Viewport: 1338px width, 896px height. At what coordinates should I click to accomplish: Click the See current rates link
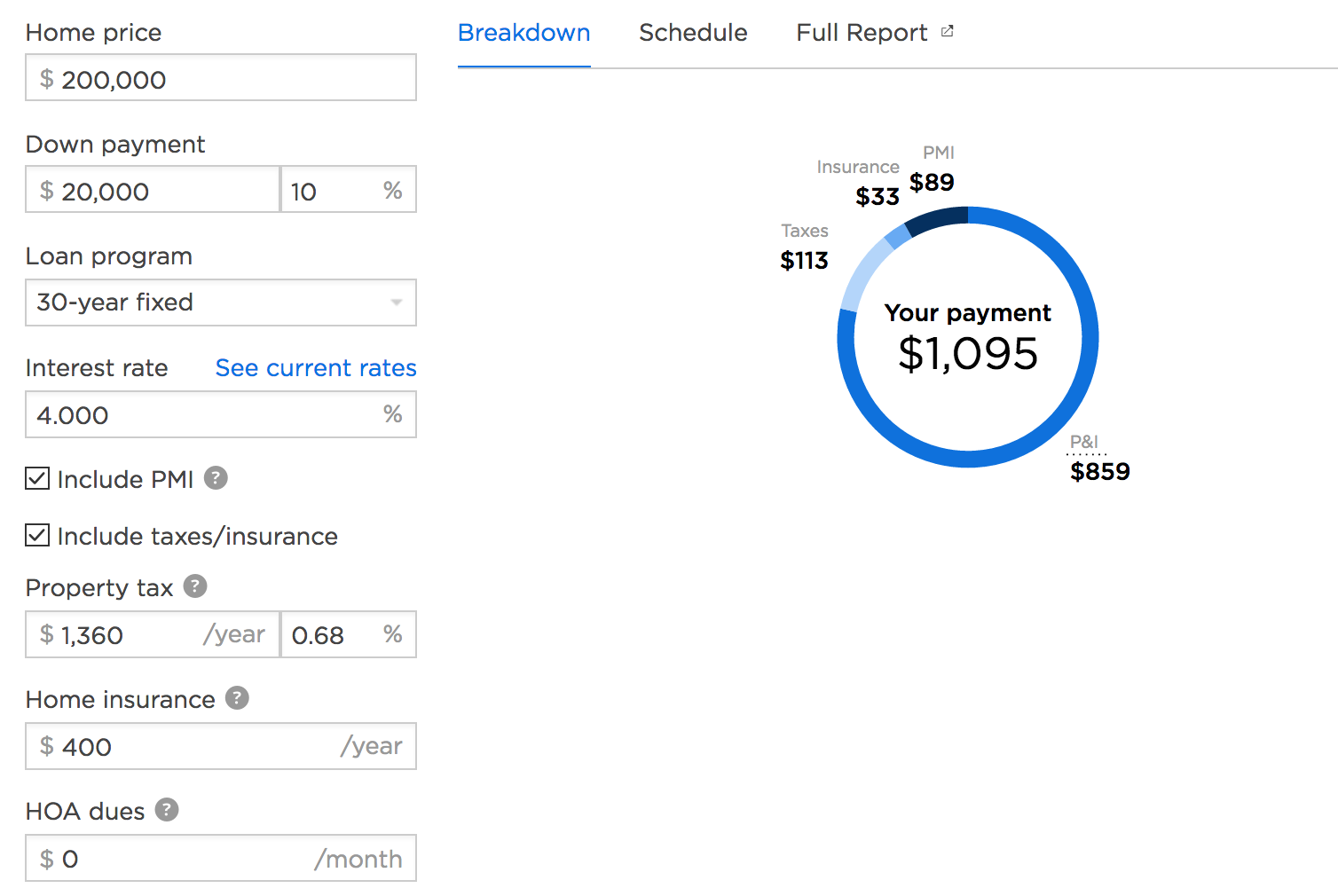(316, 368)
